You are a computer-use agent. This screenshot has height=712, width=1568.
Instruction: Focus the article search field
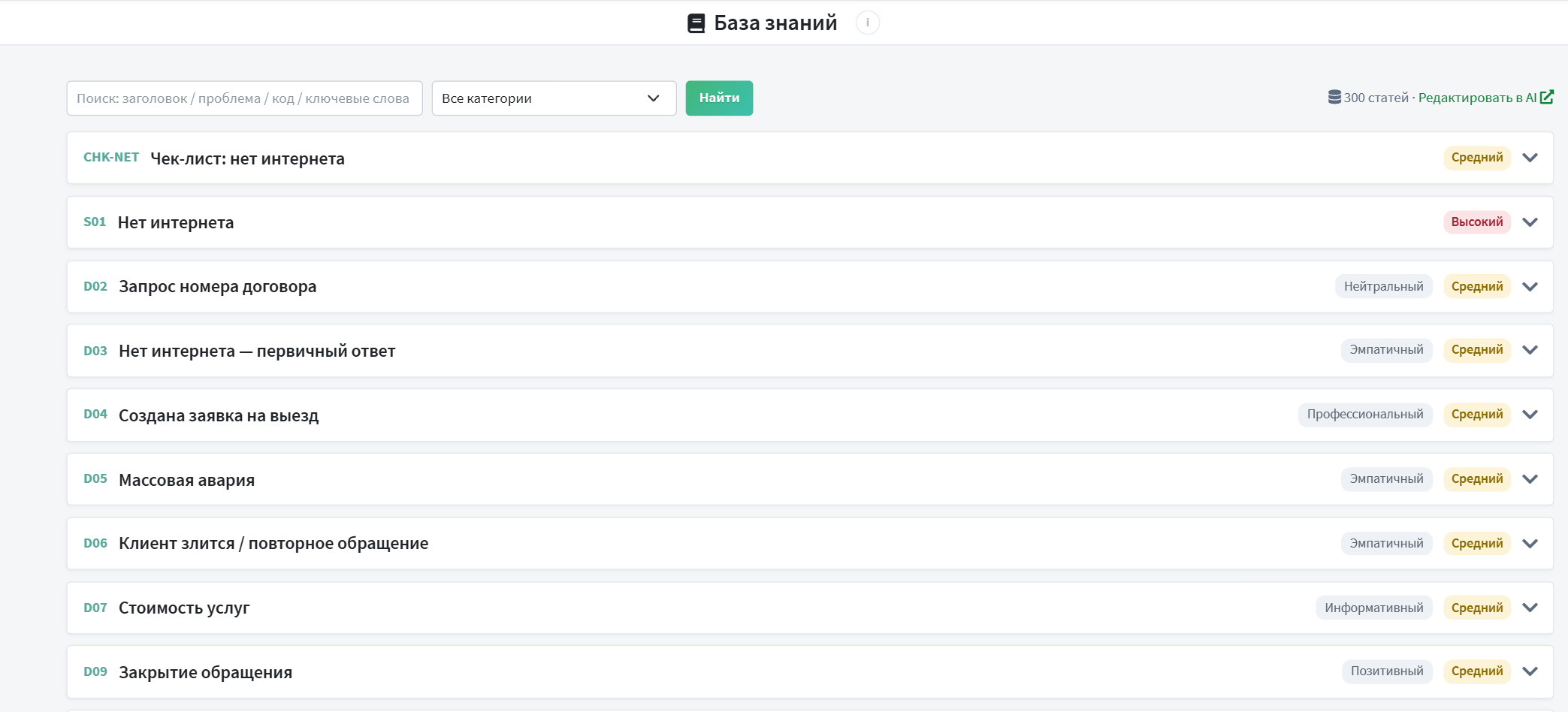[244, 98]
